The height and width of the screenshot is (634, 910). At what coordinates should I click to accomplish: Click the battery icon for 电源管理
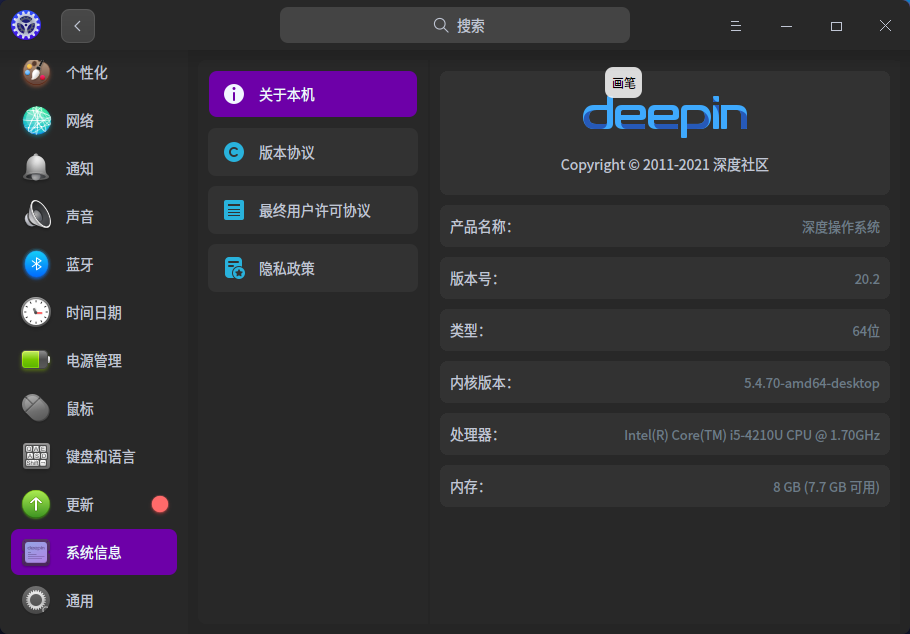36,360
